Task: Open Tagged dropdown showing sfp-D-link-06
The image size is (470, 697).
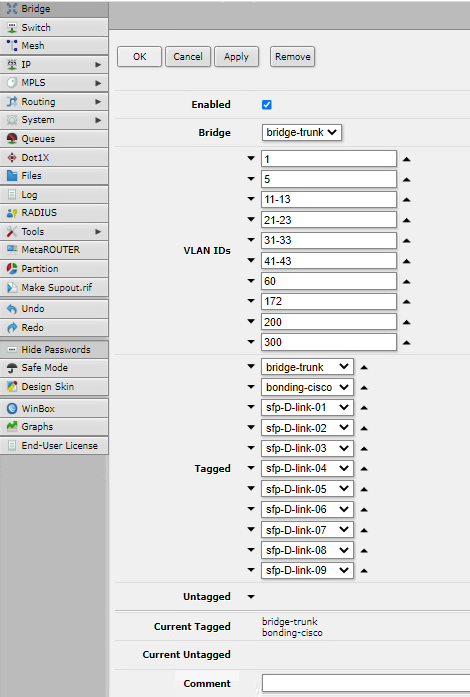Action: (x=307, y=509)
